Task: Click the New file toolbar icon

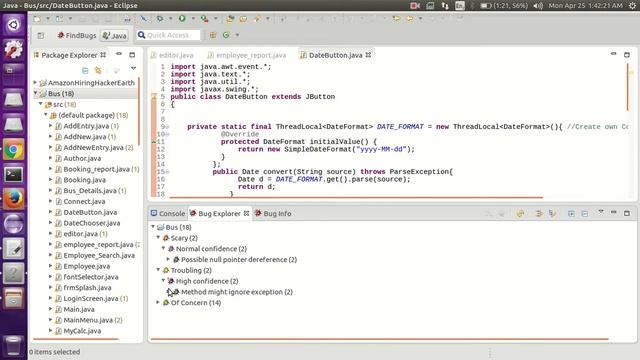Action: pos(37,19)
